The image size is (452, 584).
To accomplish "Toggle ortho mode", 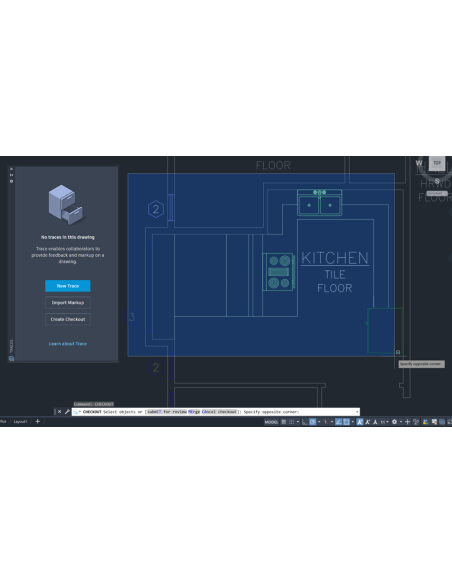I will 305,422.
